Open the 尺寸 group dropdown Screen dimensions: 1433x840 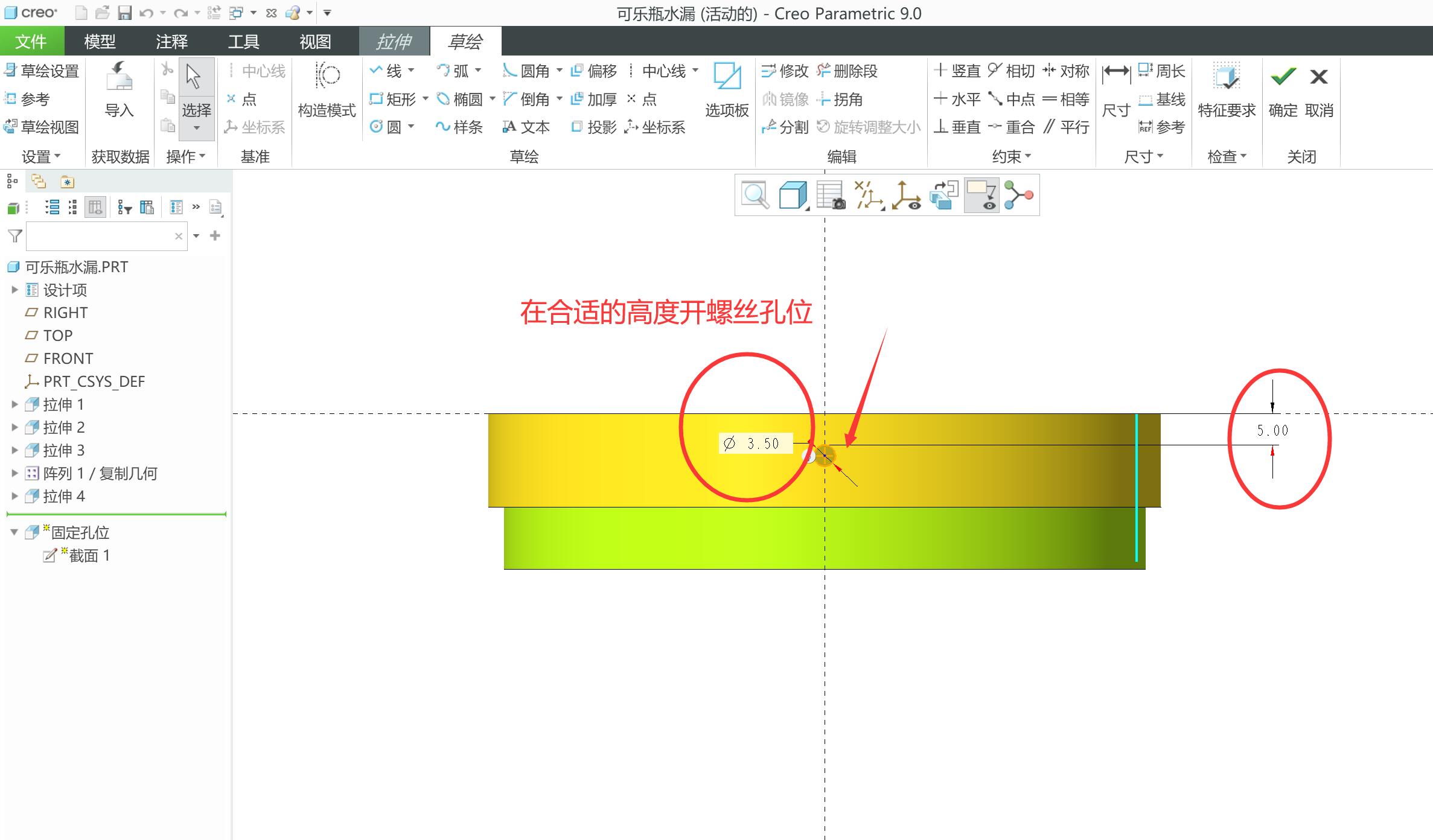tap(1143, 157)
